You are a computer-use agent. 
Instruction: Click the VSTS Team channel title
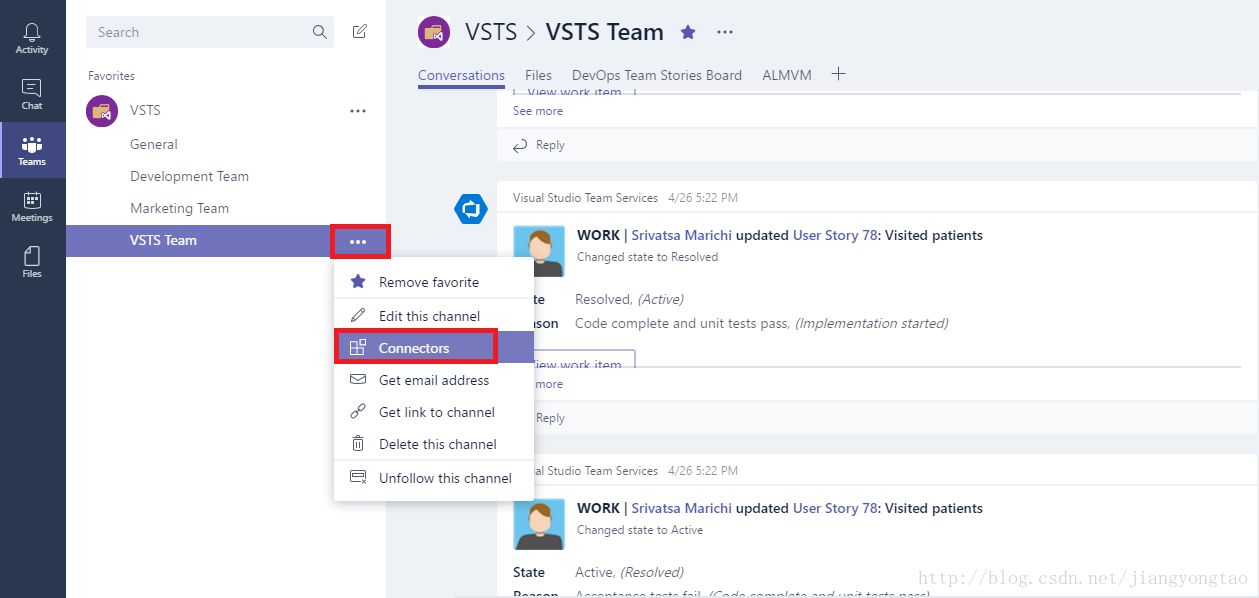(605, 32)
